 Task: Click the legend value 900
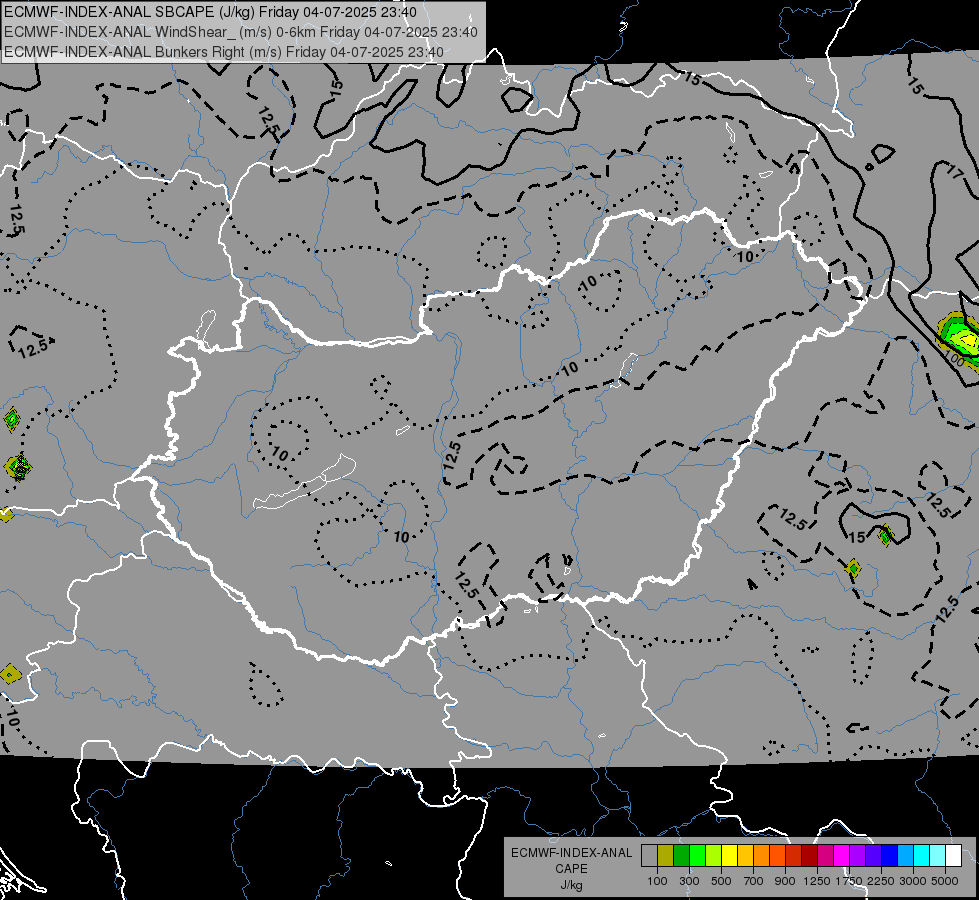[x=785, y=881]
